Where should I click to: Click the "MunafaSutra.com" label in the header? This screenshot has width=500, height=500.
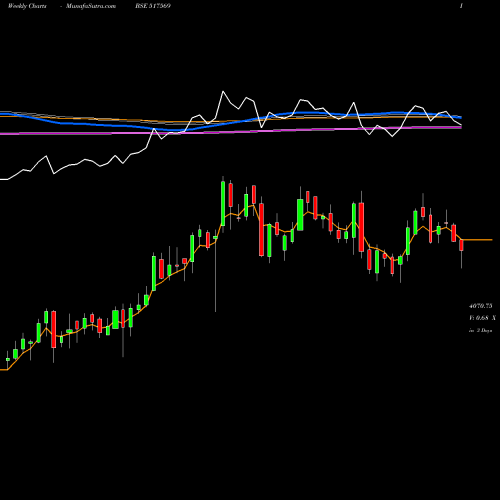coord(91,6)
